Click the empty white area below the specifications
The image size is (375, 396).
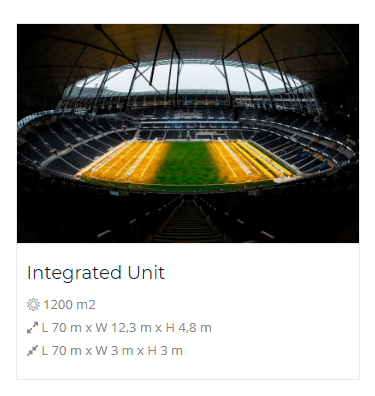[x=188, y=368]
